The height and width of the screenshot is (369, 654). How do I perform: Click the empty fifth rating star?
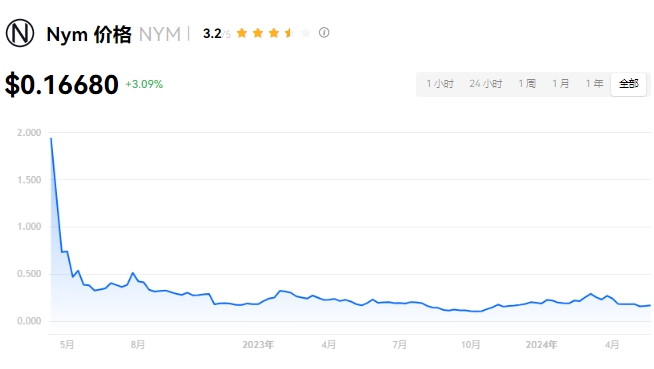306,33
